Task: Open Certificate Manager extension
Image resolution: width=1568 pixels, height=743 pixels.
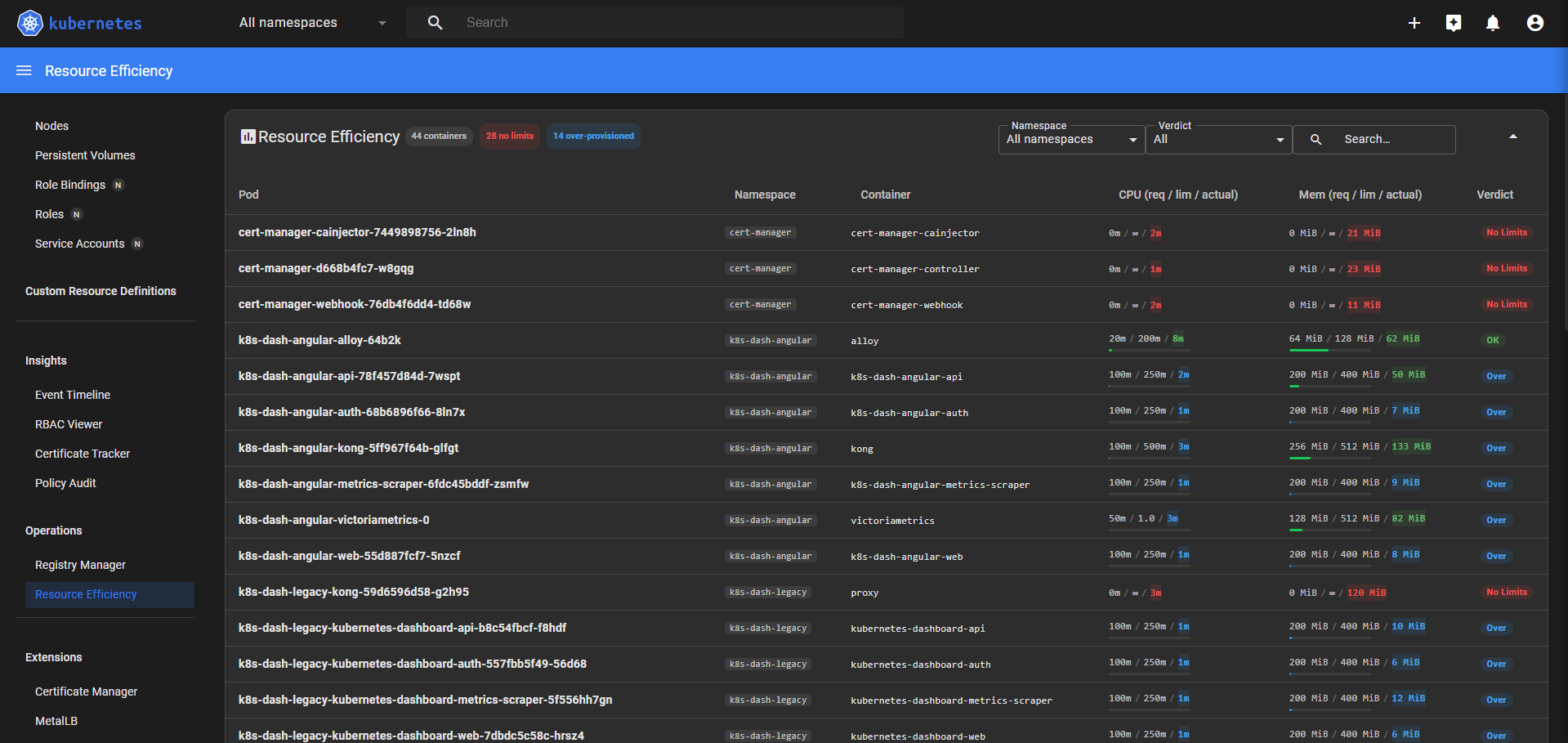Action: pyautogui.click(x=86, y=692)
